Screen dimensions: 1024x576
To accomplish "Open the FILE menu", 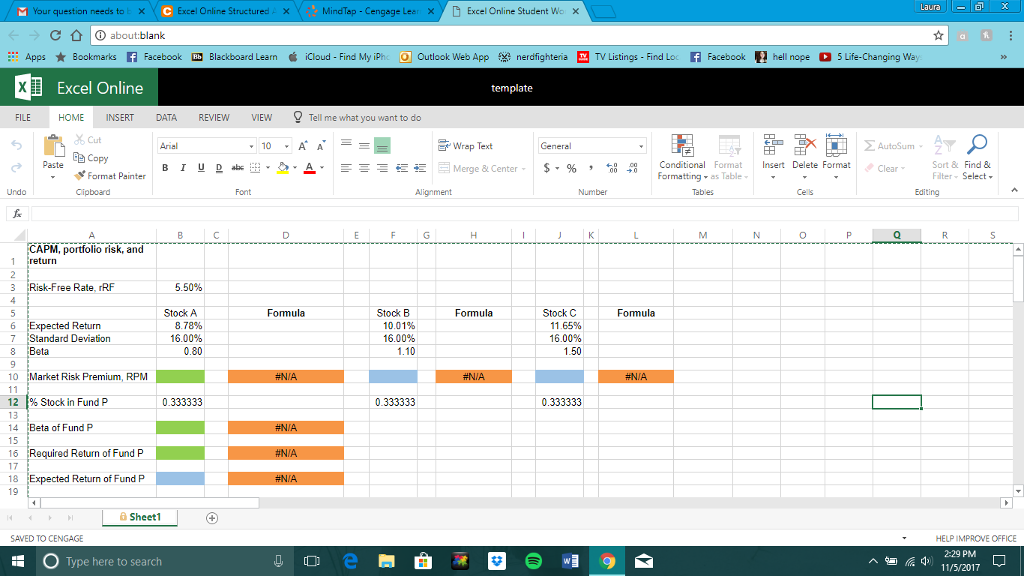I will tap(23, 117).
